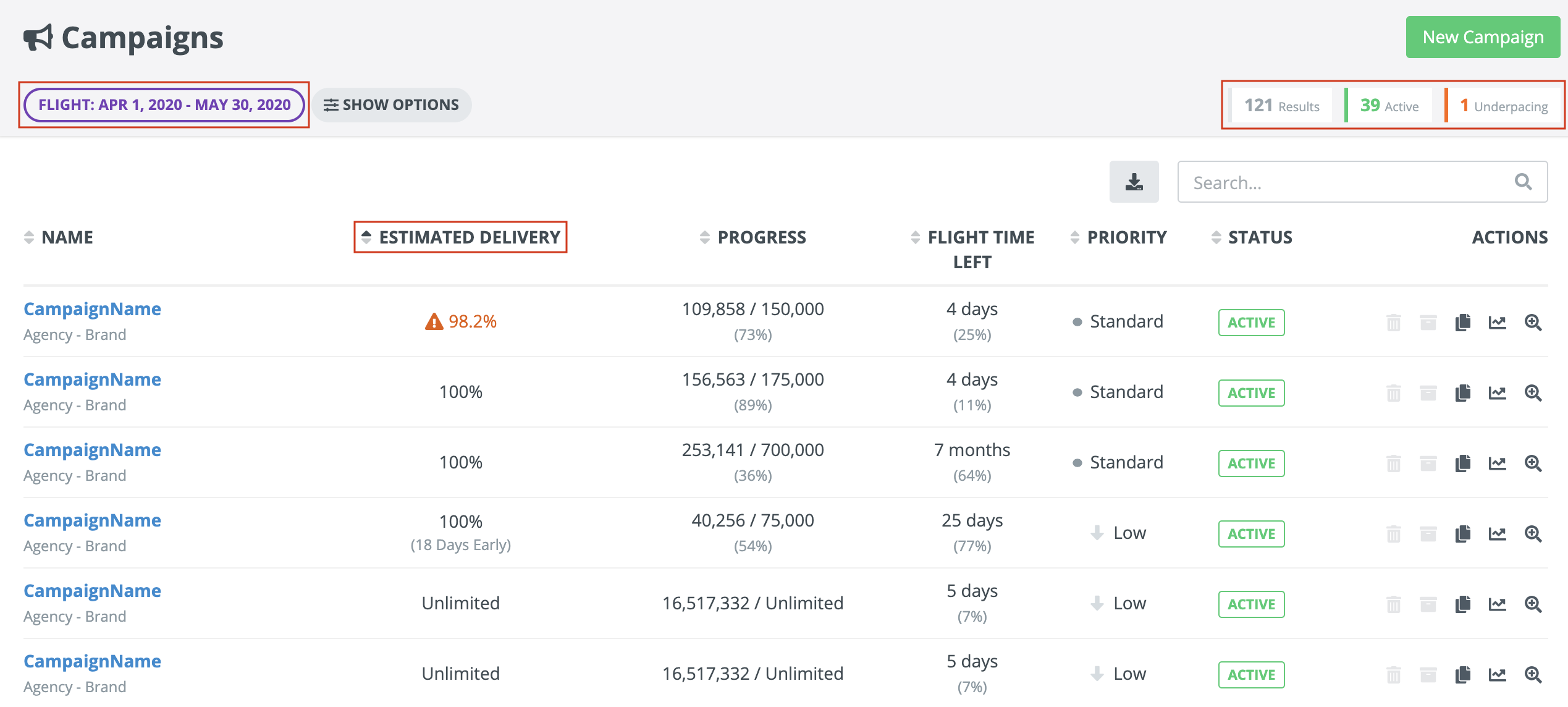1568x707 pixels.
Task: Click the New Campaign button
Action: 1482,37
